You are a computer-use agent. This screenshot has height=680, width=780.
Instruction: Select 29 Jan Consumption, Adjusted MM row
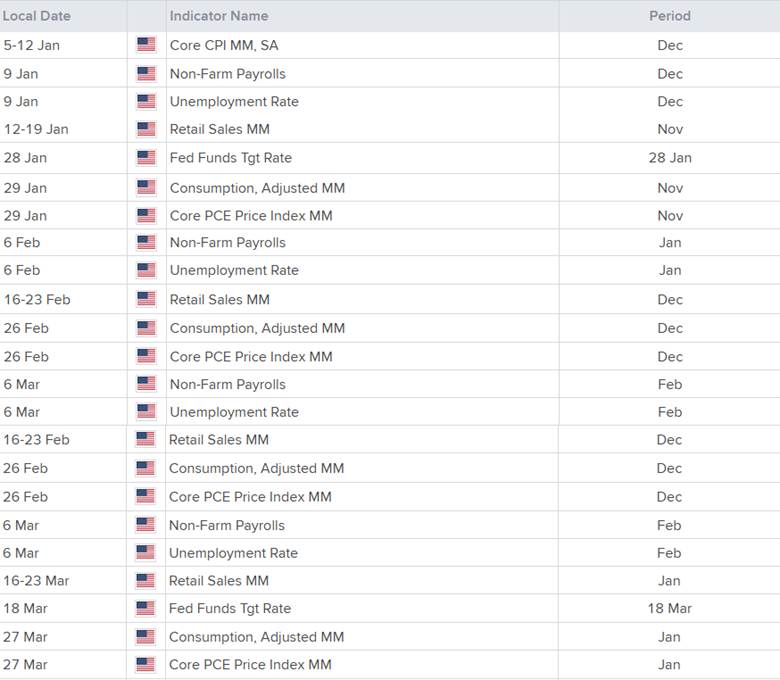pos(390,188)
